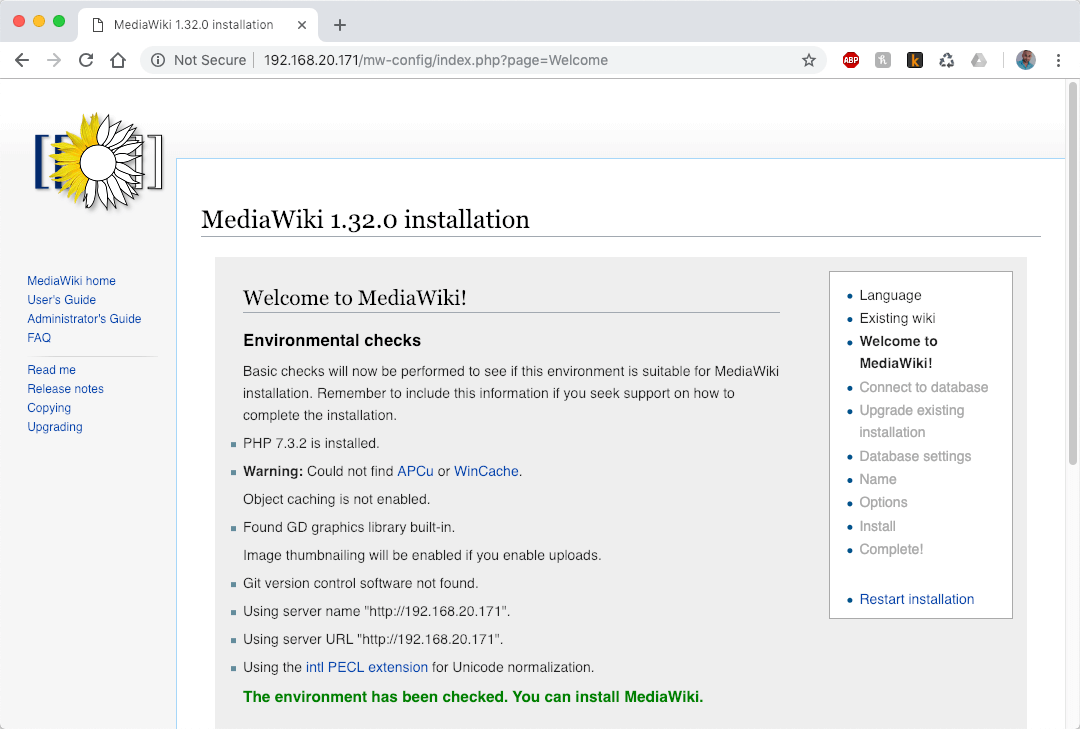Open the Upgrading sidebar link

tap(55, 427)
